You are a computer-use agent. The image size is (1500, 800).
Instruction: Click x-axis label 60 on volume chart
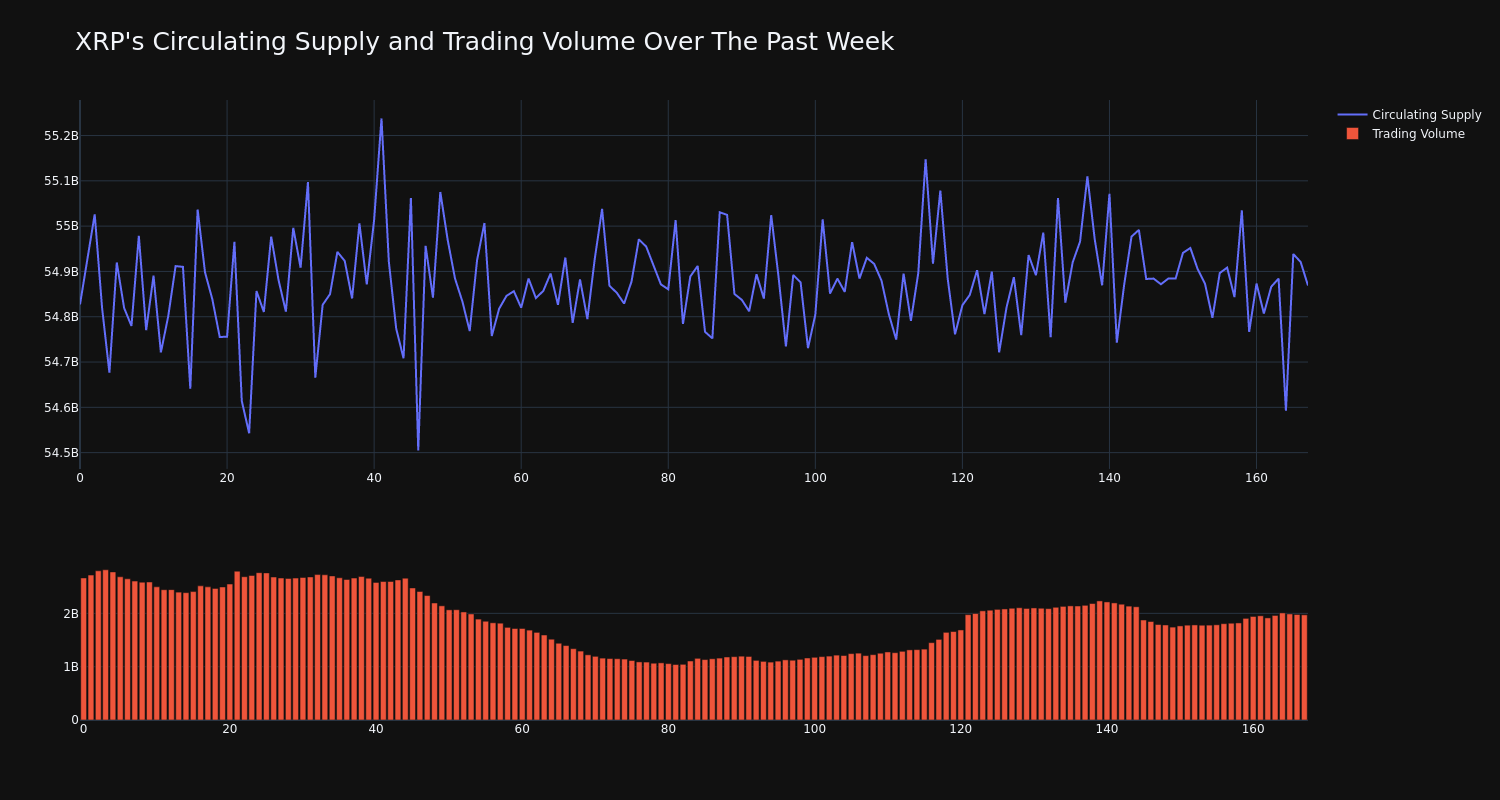point(522,729)
